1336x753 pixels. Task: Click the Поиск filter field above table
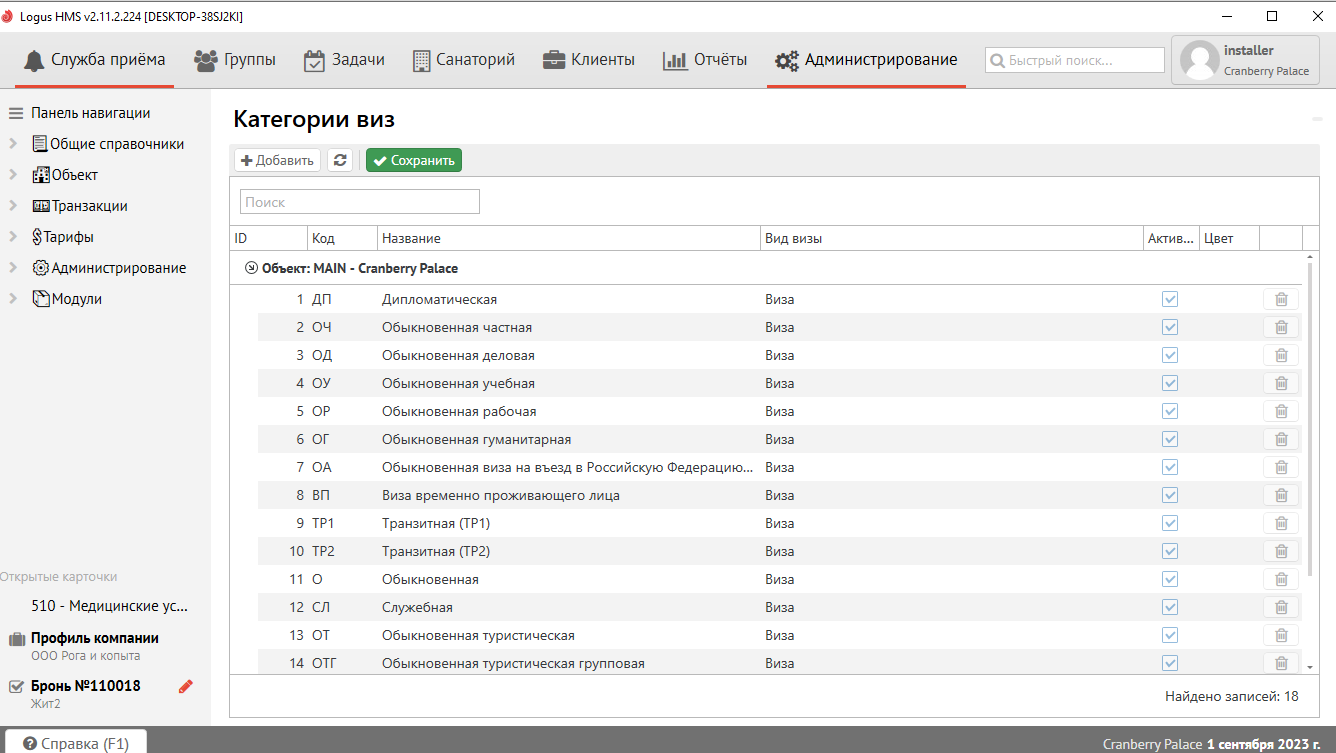point(360,202)
